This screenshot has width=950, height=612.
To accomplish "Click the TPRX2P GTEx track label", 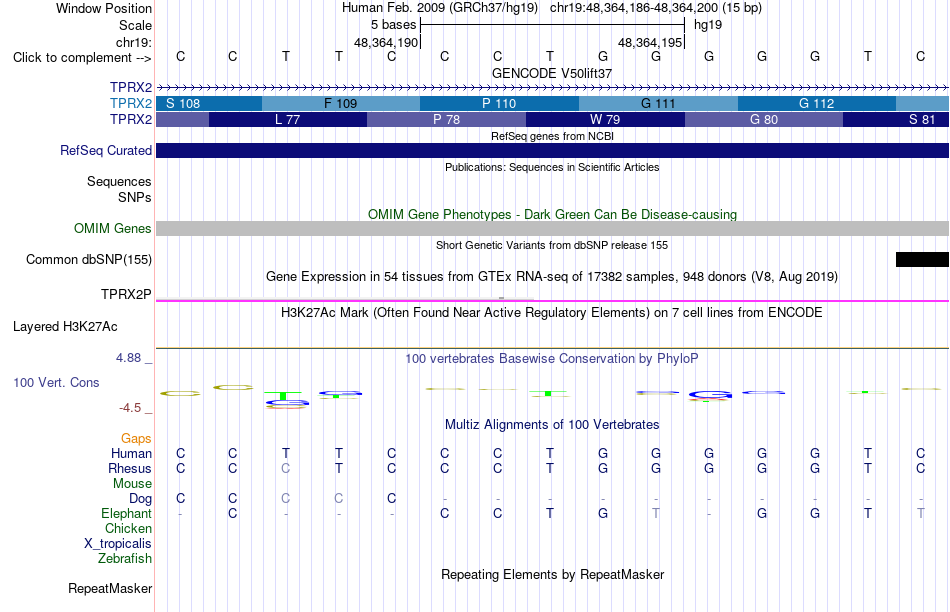I will pos(126,294).
